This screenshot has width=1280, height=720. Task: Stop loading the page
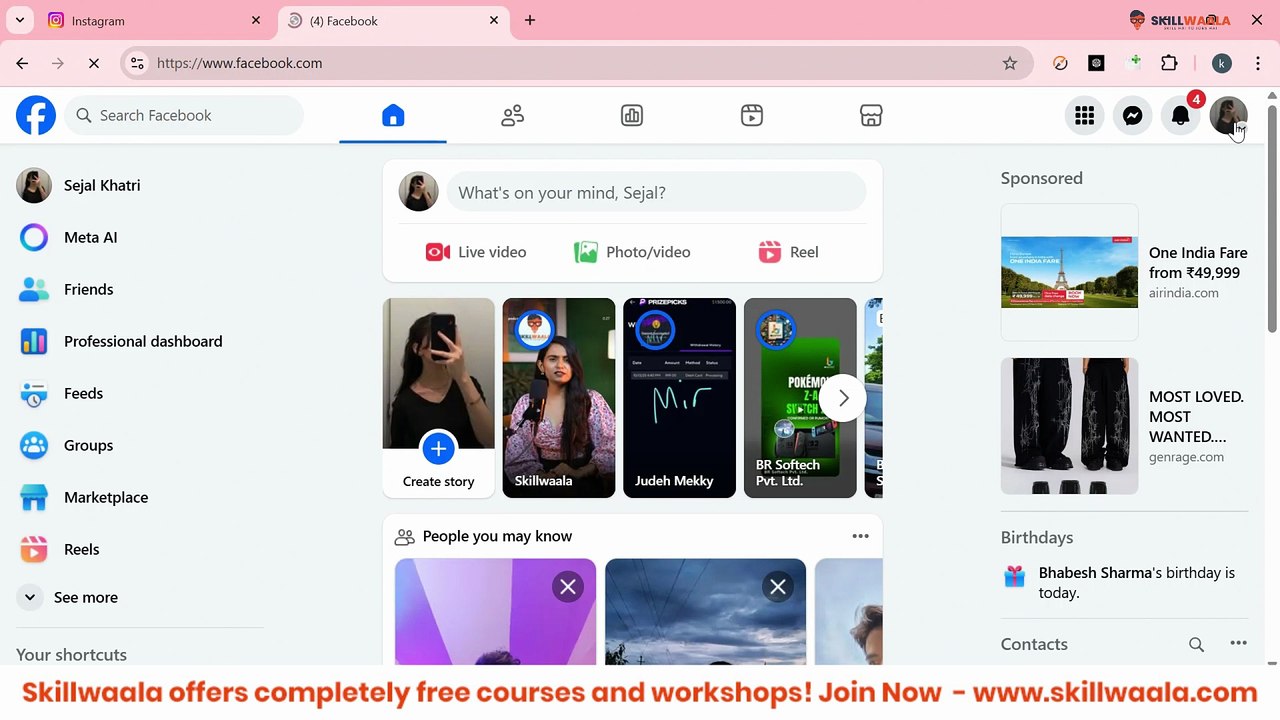pyautogui.click(x=94, y=63)
